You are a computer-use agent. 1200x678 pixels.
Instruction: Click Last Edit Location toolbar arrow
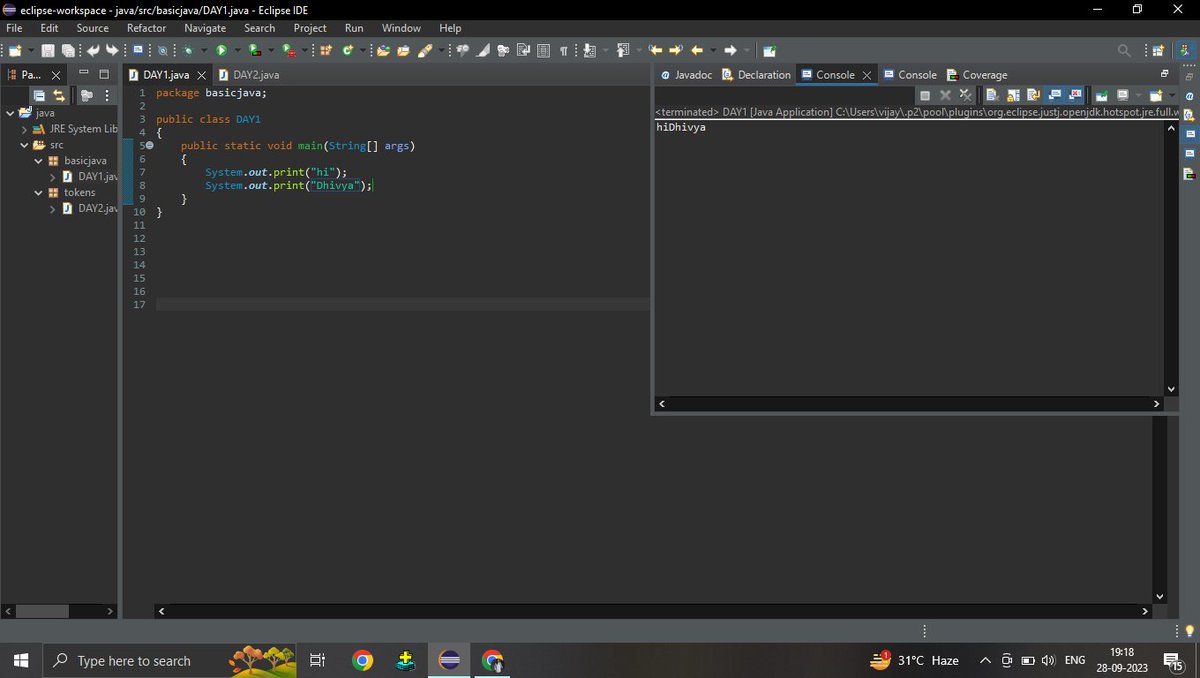[655, 50]
